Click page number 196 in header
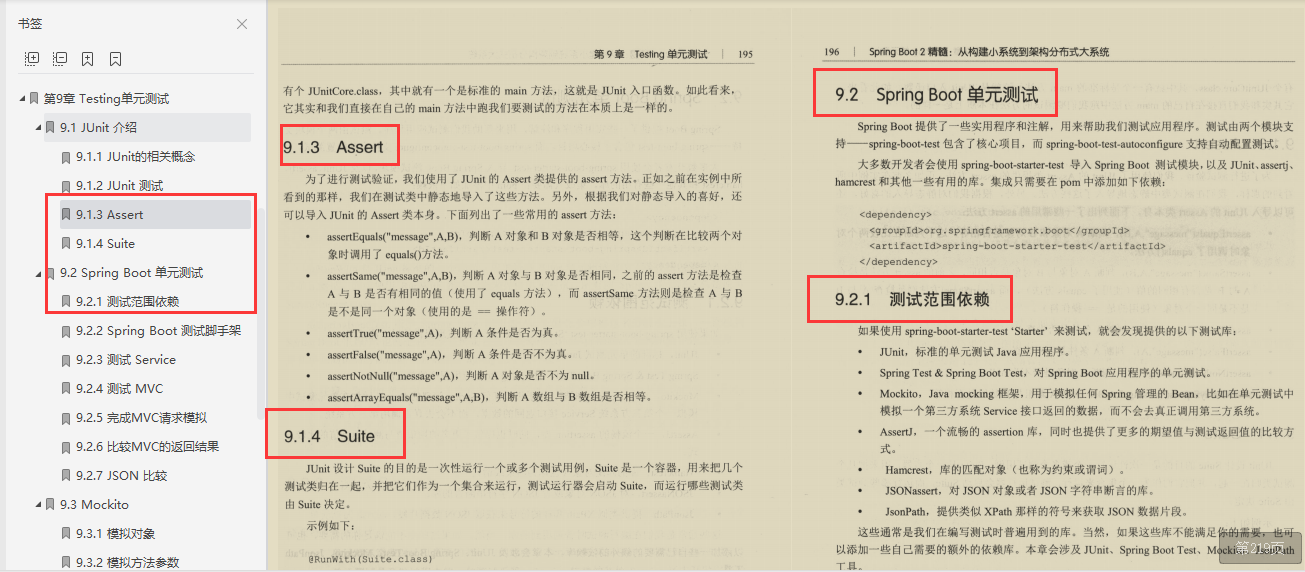 pyautogui.click(x=832, y=52)
